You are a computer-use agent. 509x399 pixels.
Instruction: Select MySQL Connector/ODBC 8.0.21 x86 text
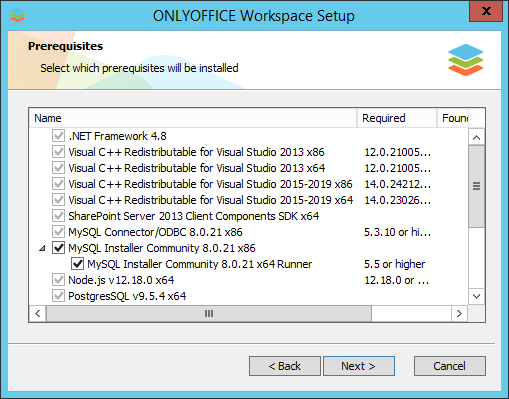pyautogui.click(x=155, y=232)
